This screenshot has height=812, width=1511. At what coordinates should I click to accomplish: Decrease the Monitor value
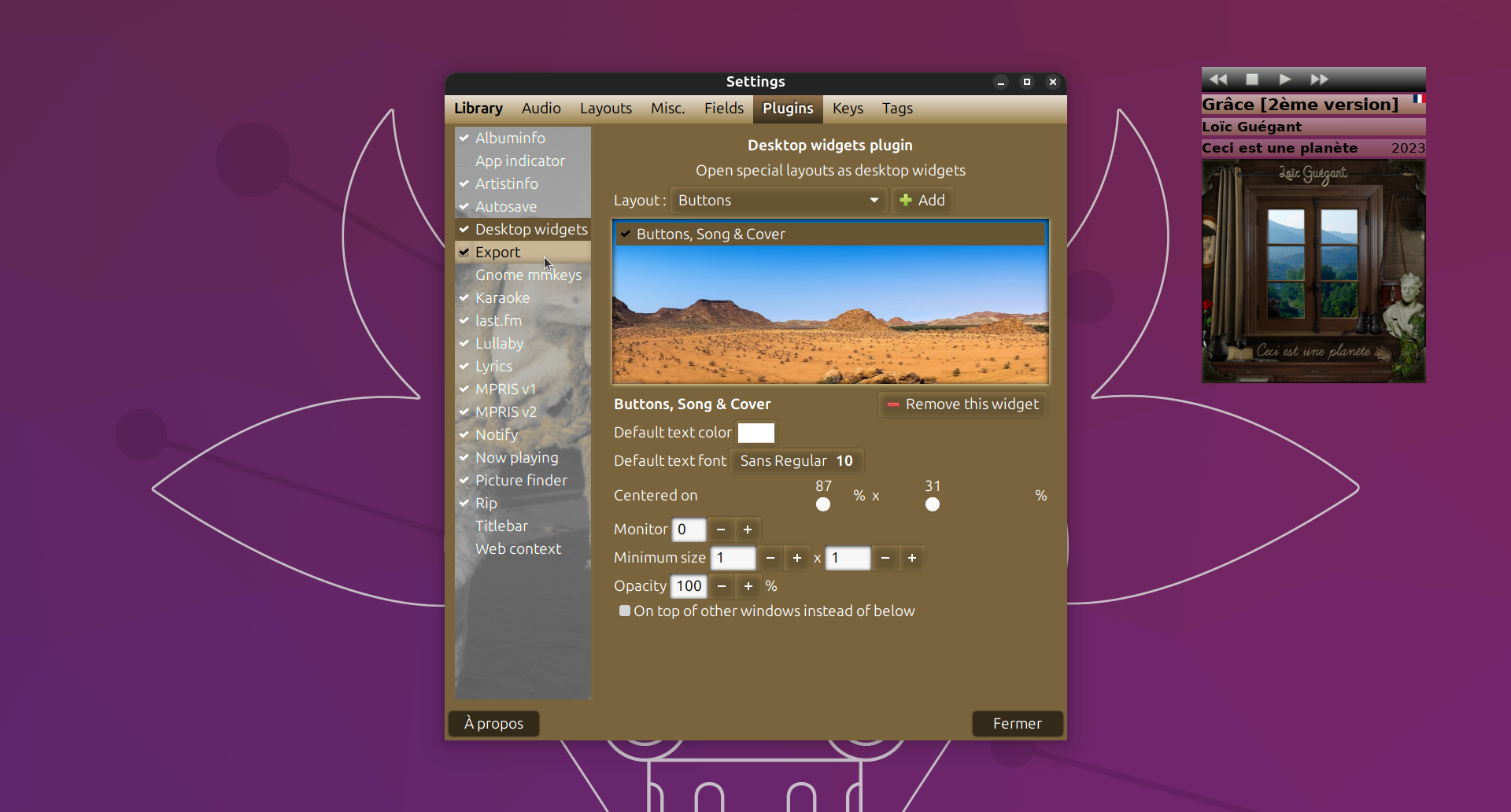pyautogui.click(x=721, y=530)
